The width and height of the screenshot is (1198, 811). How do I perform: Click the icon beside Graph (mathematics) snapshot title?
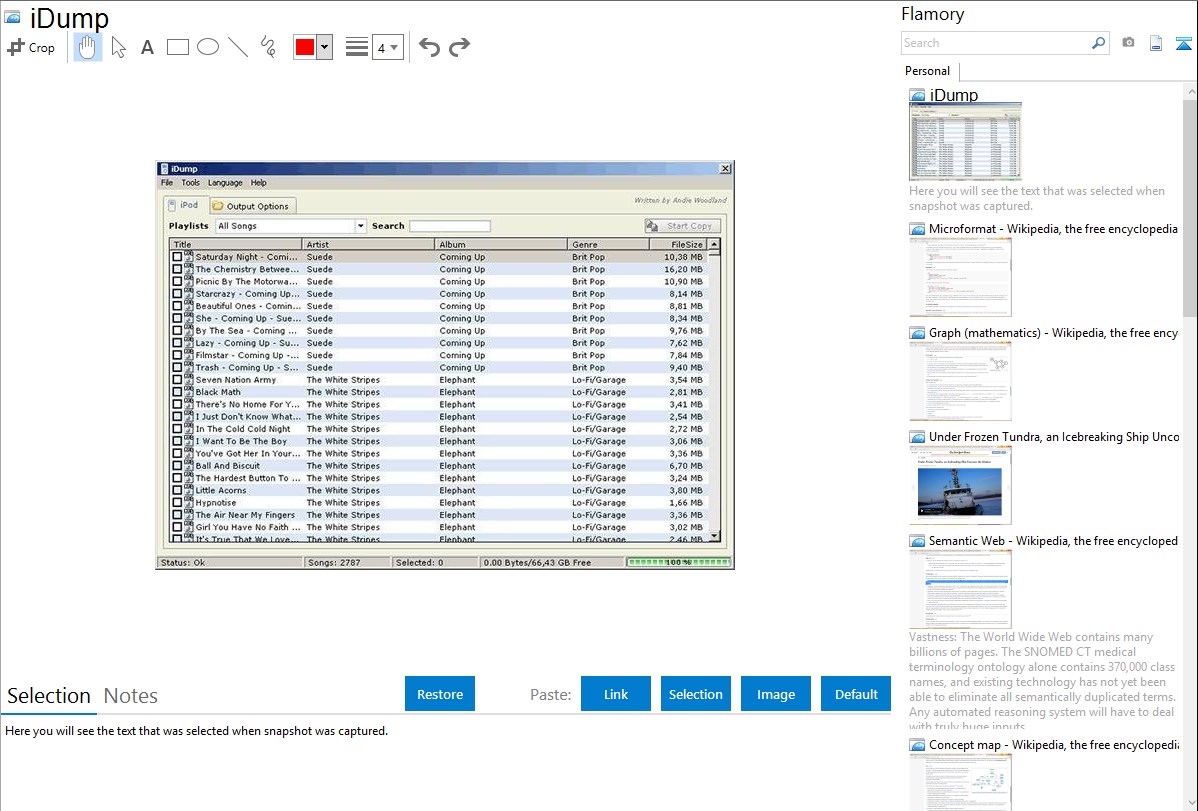click(x=918, y=333)
